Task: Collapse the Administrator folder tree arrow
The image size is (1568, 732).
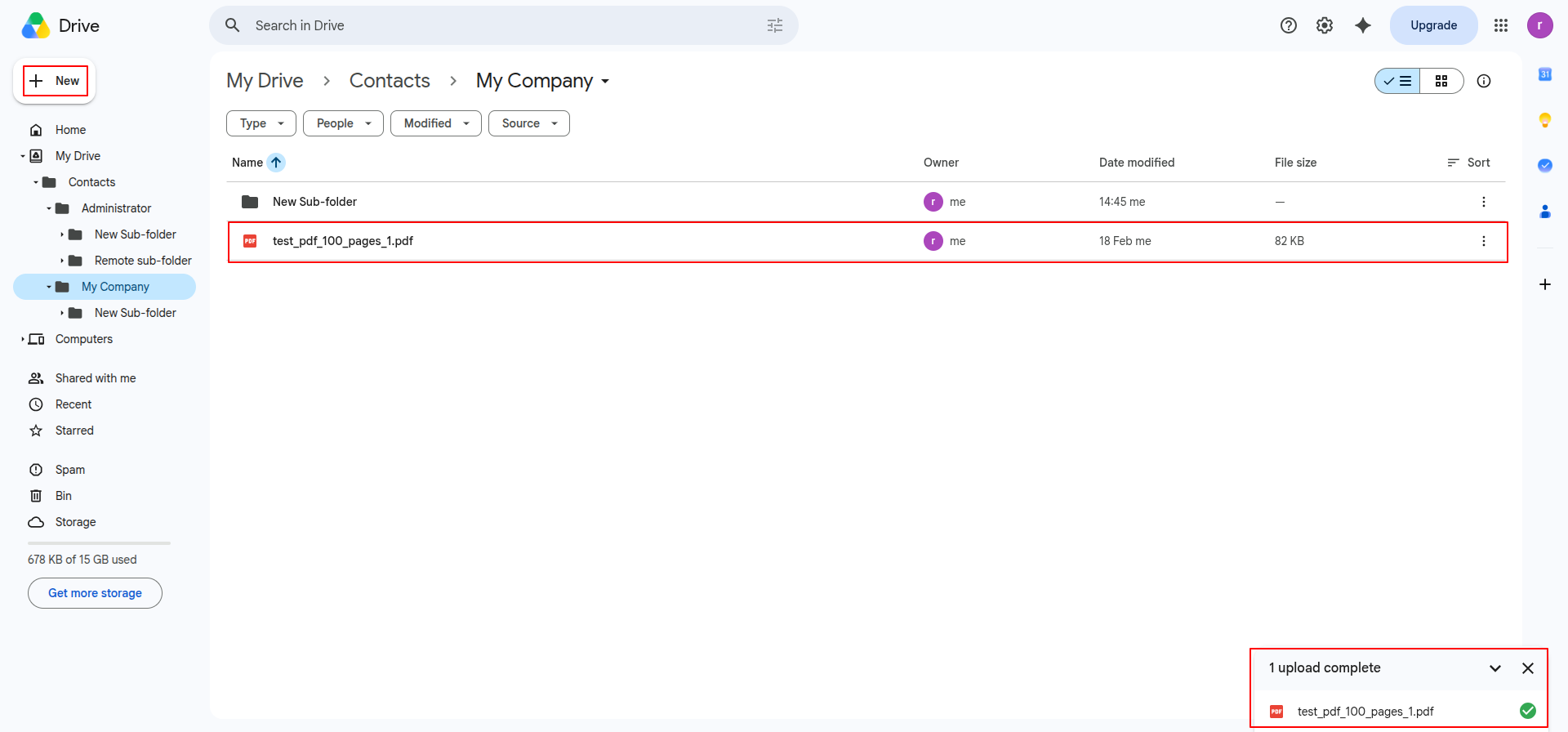Action: [x=49, y=208]
